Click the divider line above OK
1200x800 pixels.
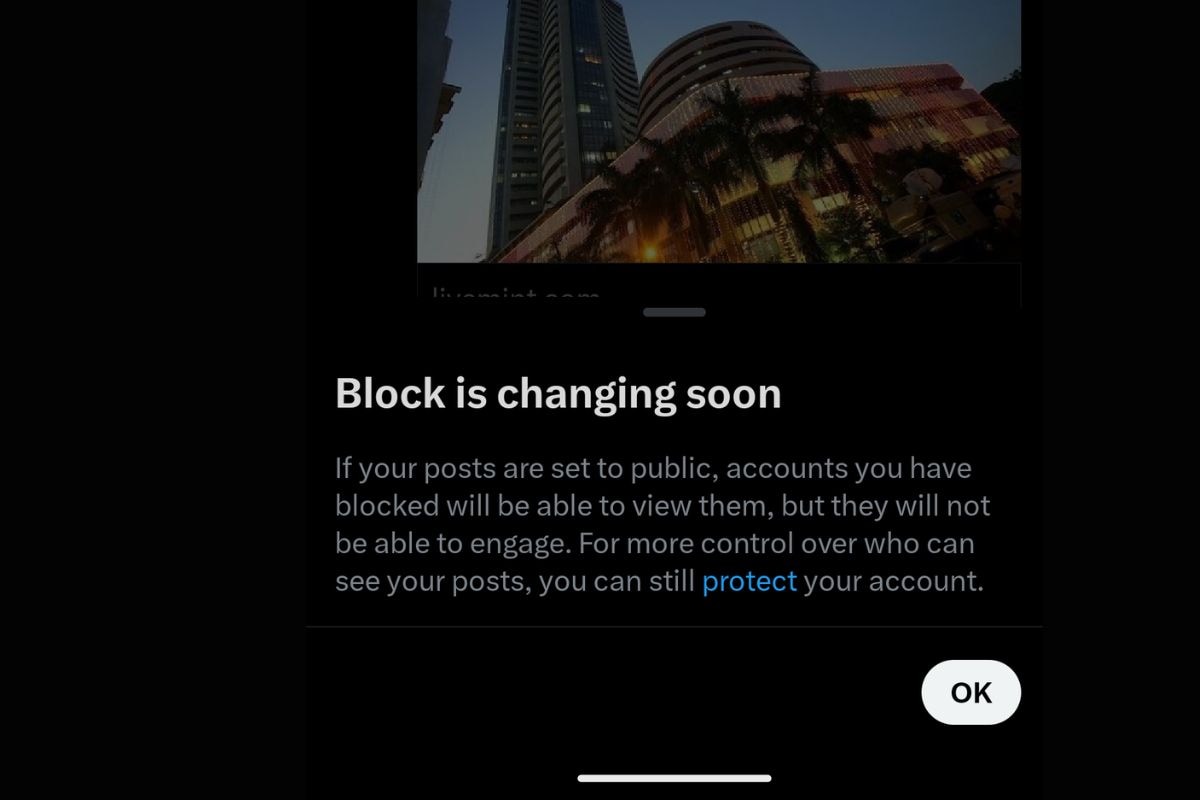(x=674, y=627)
